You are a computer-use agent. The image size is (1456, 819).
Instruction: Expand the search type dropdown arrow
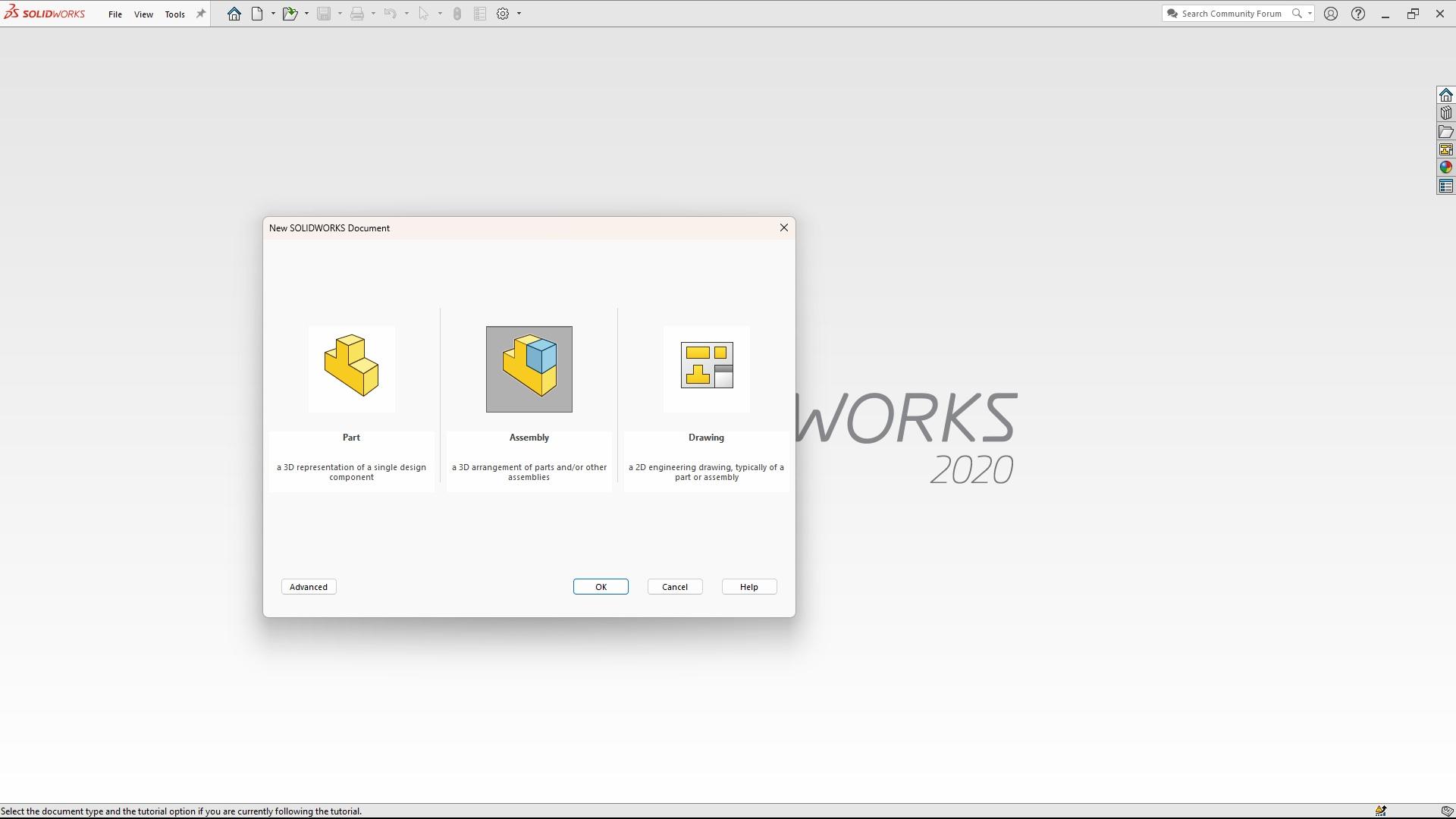[1310, 14]
